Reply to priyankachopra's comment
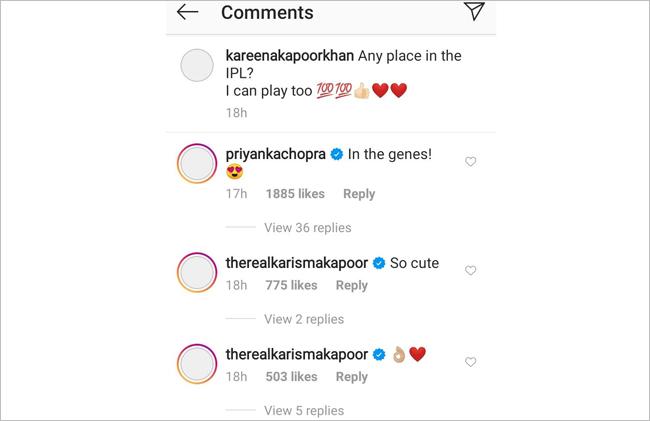This screenshot has height=421, width=650. [x=359, y=194]
